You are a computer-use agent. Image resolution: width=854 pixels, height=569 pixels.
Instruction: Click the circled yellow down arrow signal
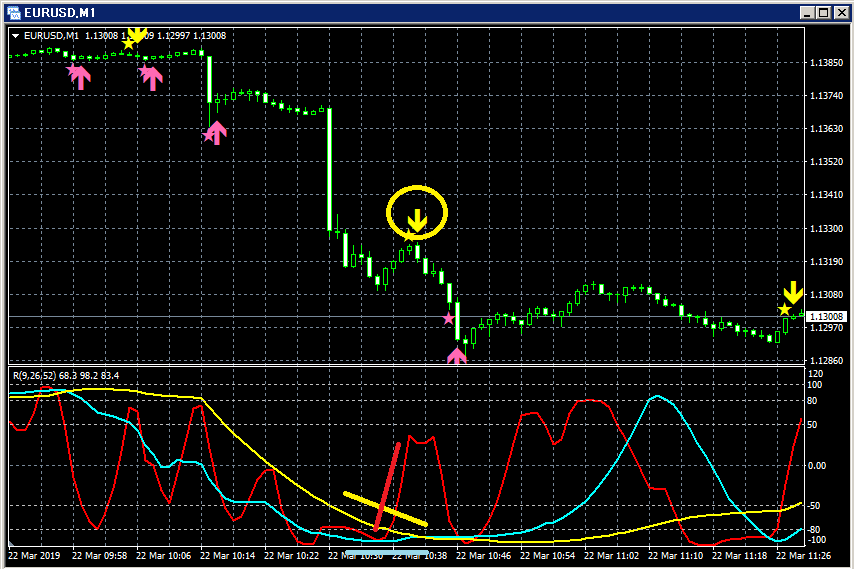click(417, 220)
